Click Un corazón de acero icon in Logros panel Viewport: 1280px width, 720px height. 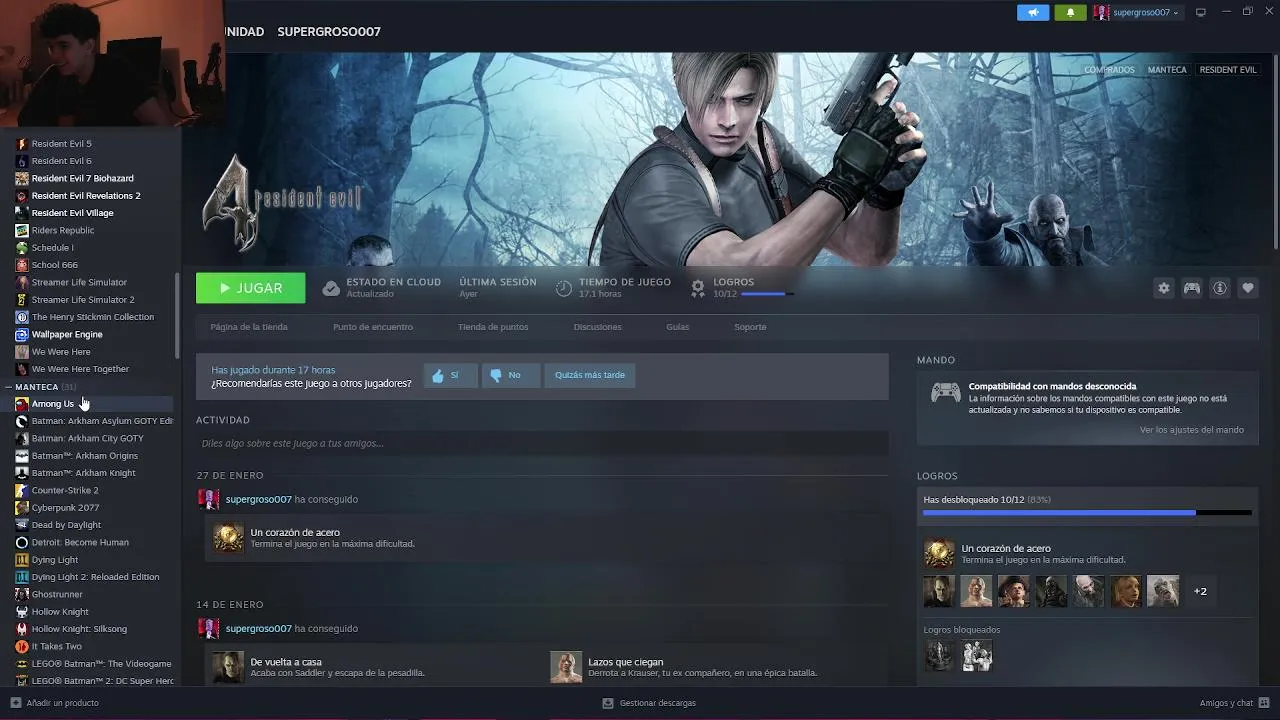tap(939, 553)
